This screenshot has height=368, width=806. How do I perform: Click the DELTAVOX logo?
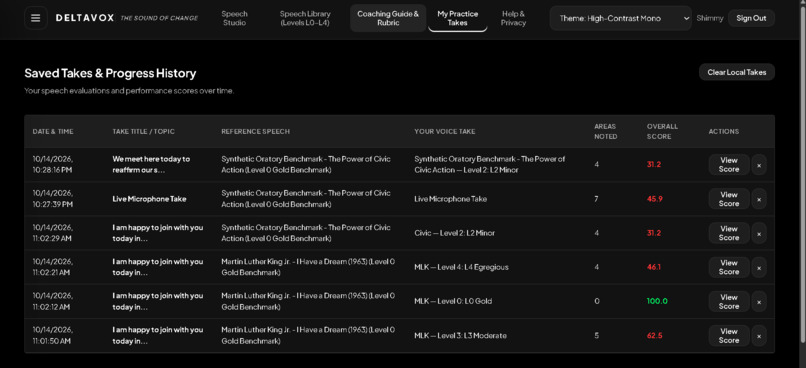coord(85,18)
